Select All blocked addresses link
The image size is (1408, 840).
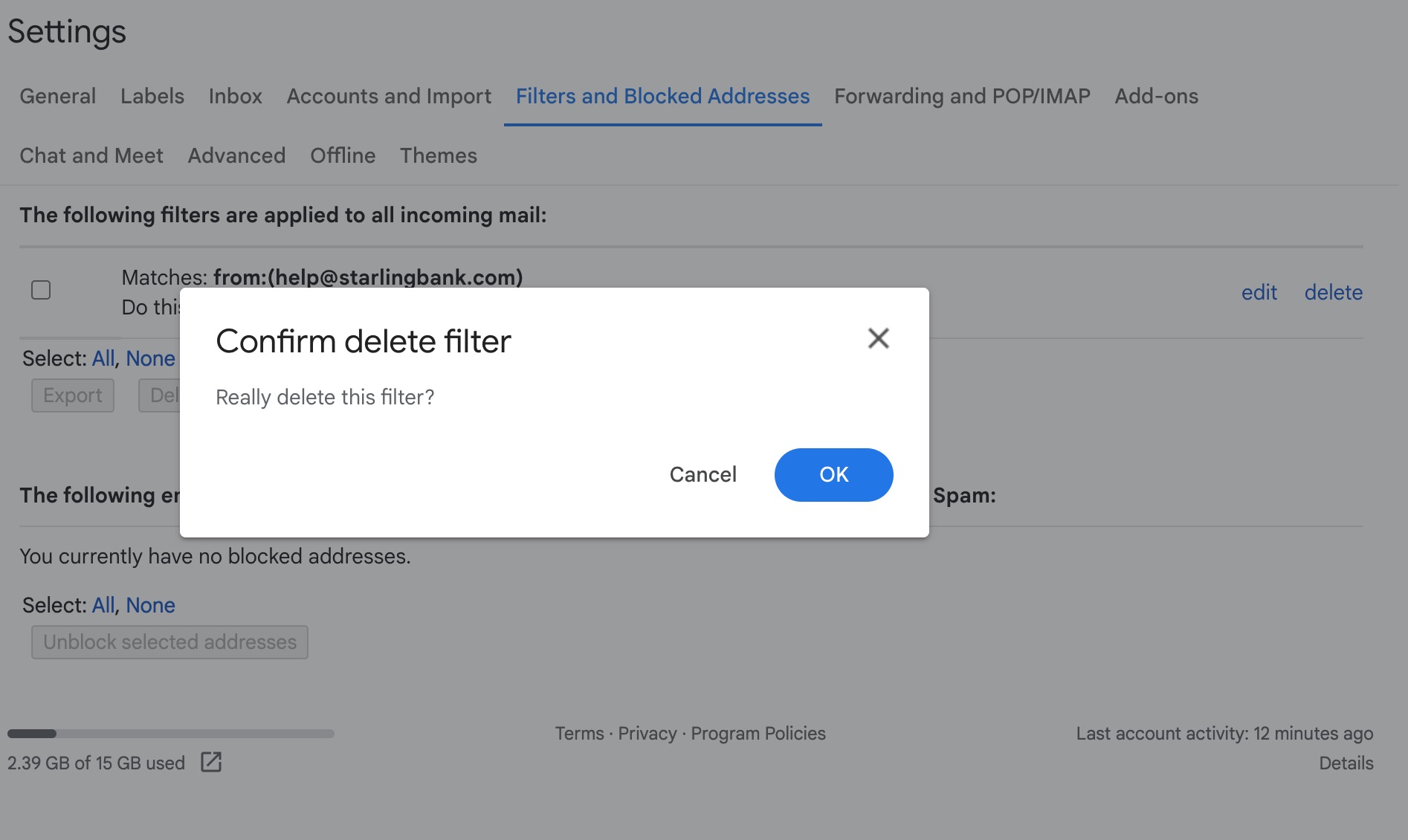pyautogui.click(x=103, y=605)
